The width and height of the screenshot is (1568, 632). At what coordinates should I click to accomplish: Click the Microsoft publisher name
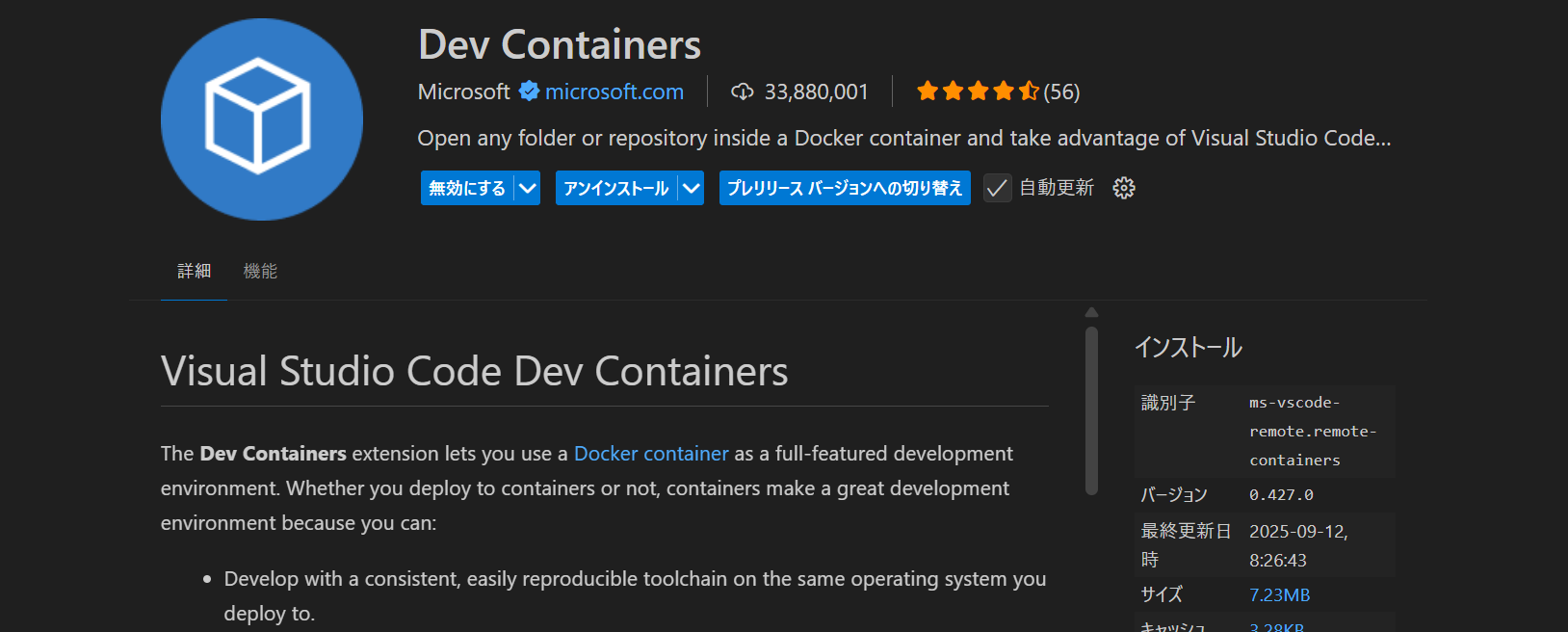click(x=463, y=92)
